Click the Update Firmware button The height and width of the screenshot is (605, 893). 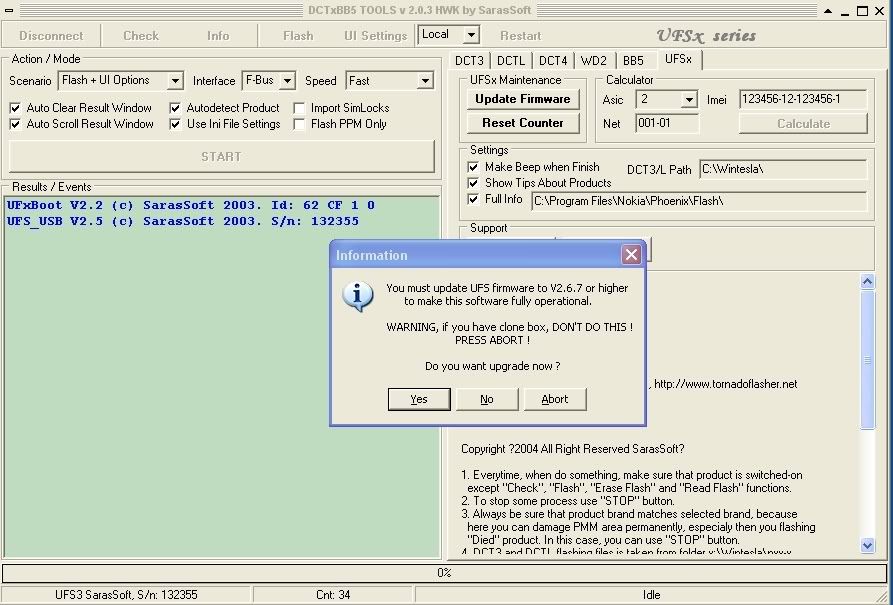(x=523, y=99)
